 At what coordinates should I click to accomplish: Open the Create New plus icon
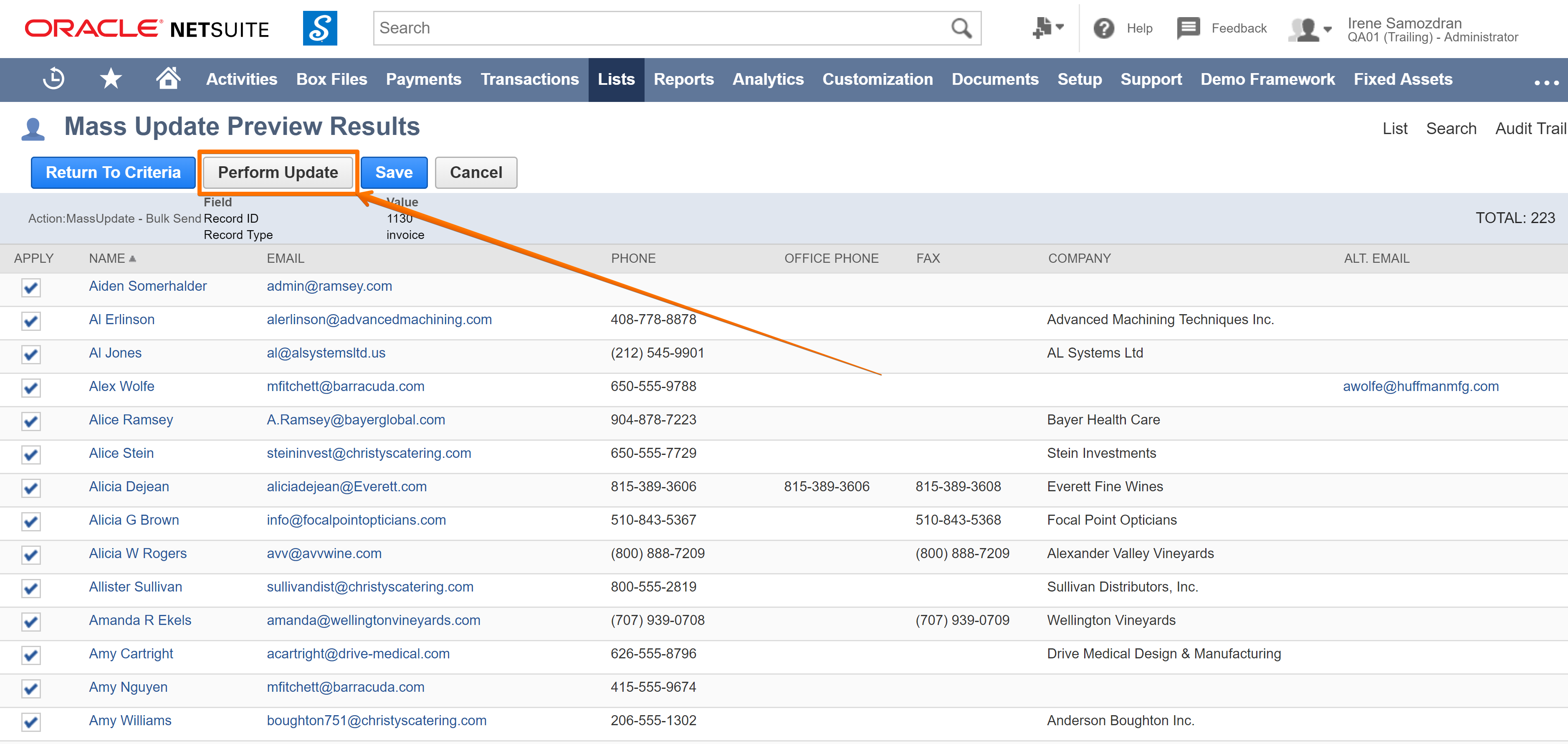[1047, 28]
